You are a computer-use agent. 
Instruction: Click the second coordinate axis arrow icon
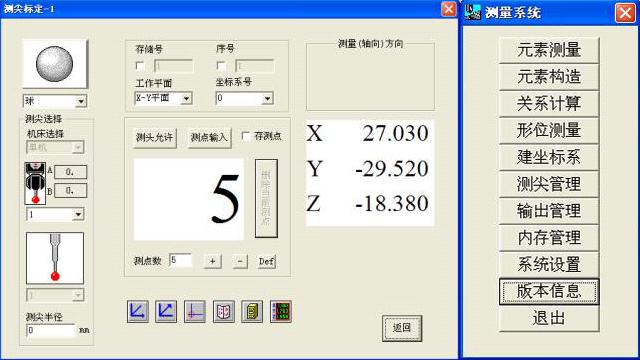pos(166,312)
